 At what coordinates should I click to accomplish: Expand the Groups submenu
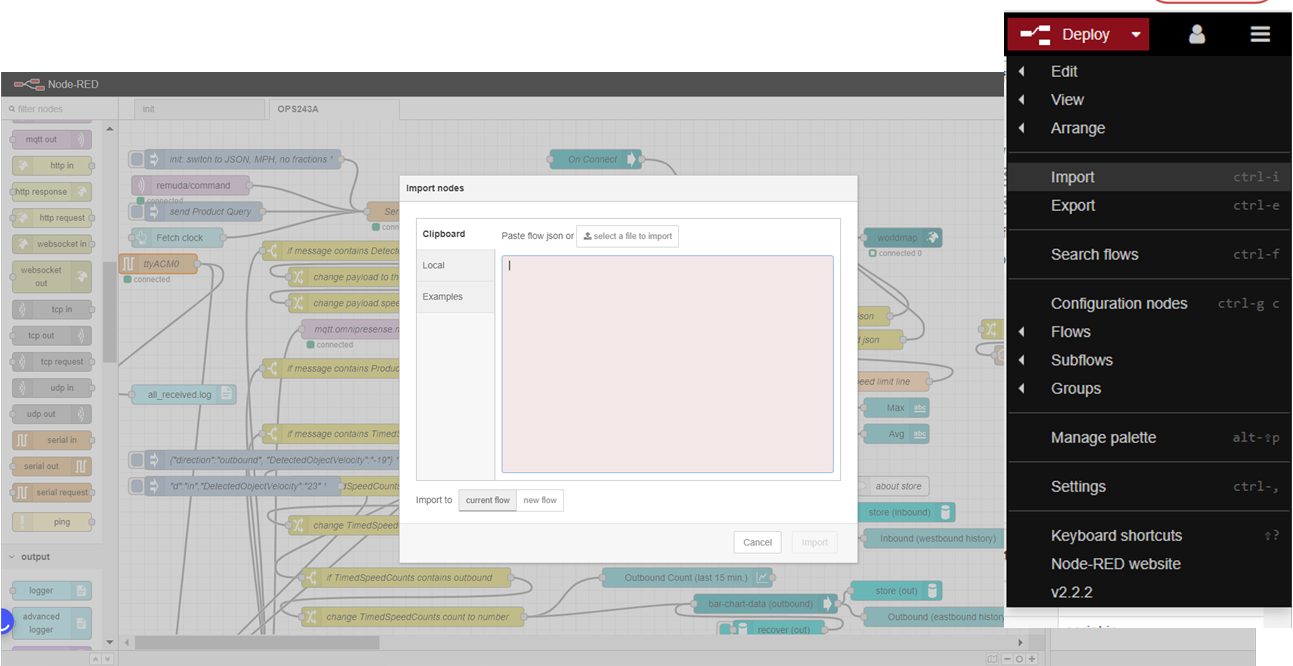click(1148, 388)
